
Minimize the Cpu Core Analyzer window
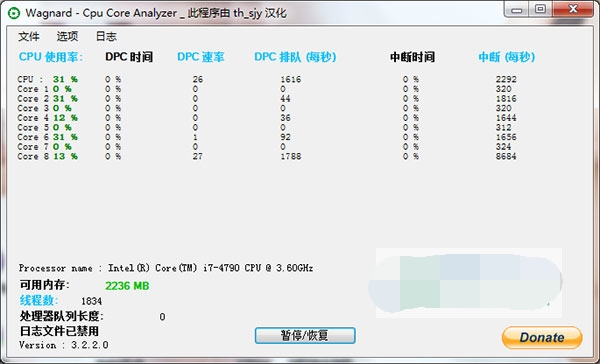pos(516,9)
